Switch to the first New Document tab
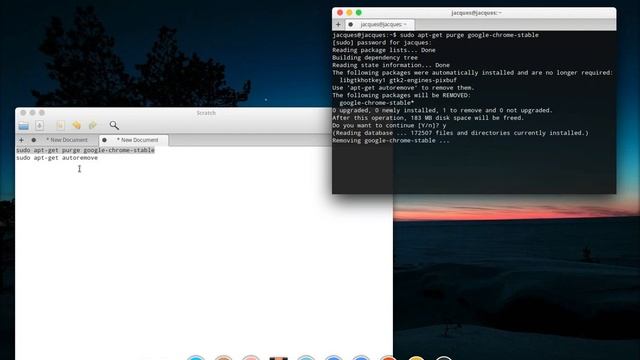This screenshot has width=640, height=360. (x=67, y=140)
